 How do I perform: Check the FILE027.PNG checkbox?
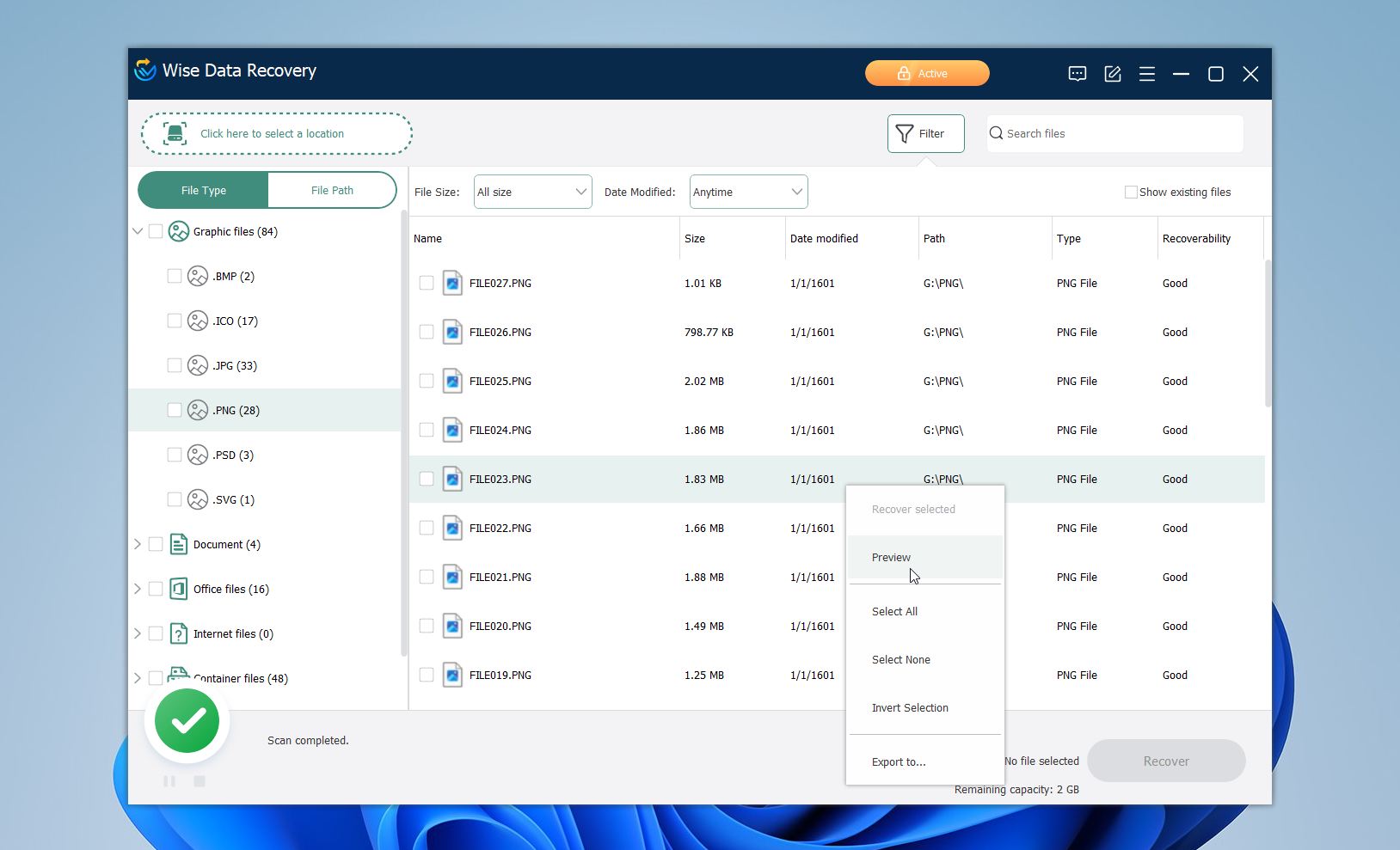(427, 283)
